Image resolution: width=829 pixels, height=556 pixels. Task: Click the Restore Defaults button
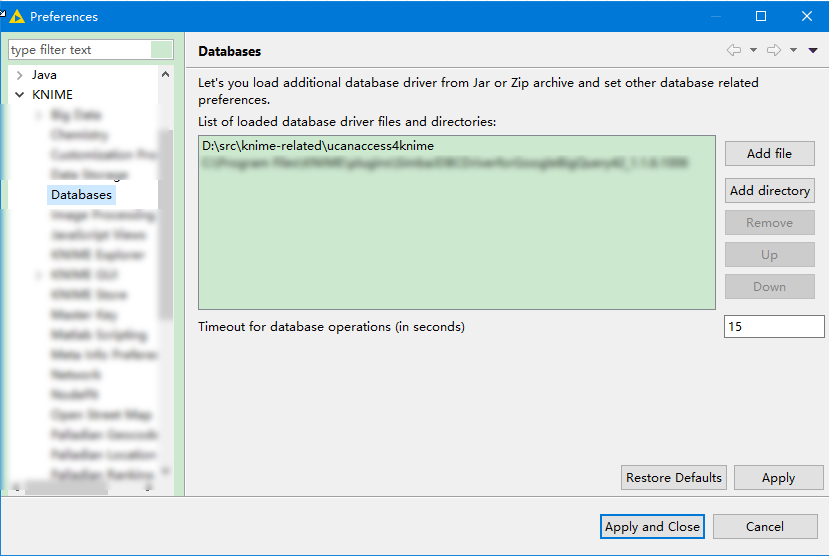pyautogui.click(x=674, y=477)
